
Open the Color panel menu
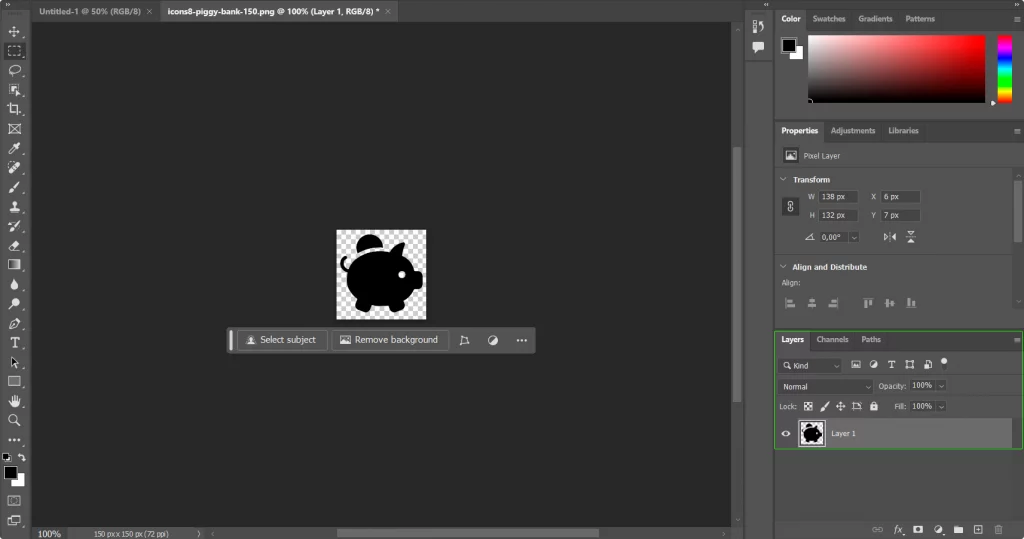click(1017, 19)
